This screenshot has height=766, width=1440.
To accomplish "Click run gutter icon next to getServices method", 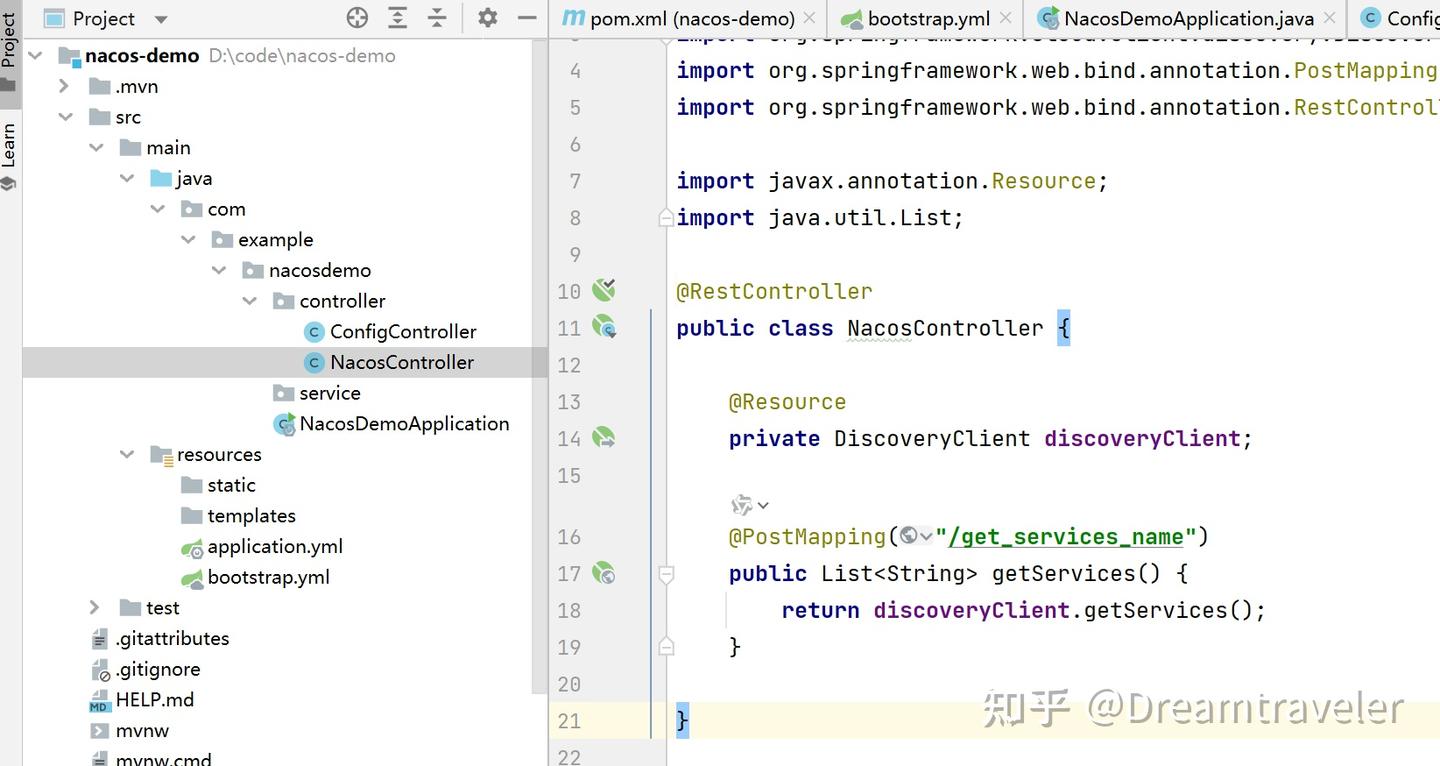I will click(604, 573).
